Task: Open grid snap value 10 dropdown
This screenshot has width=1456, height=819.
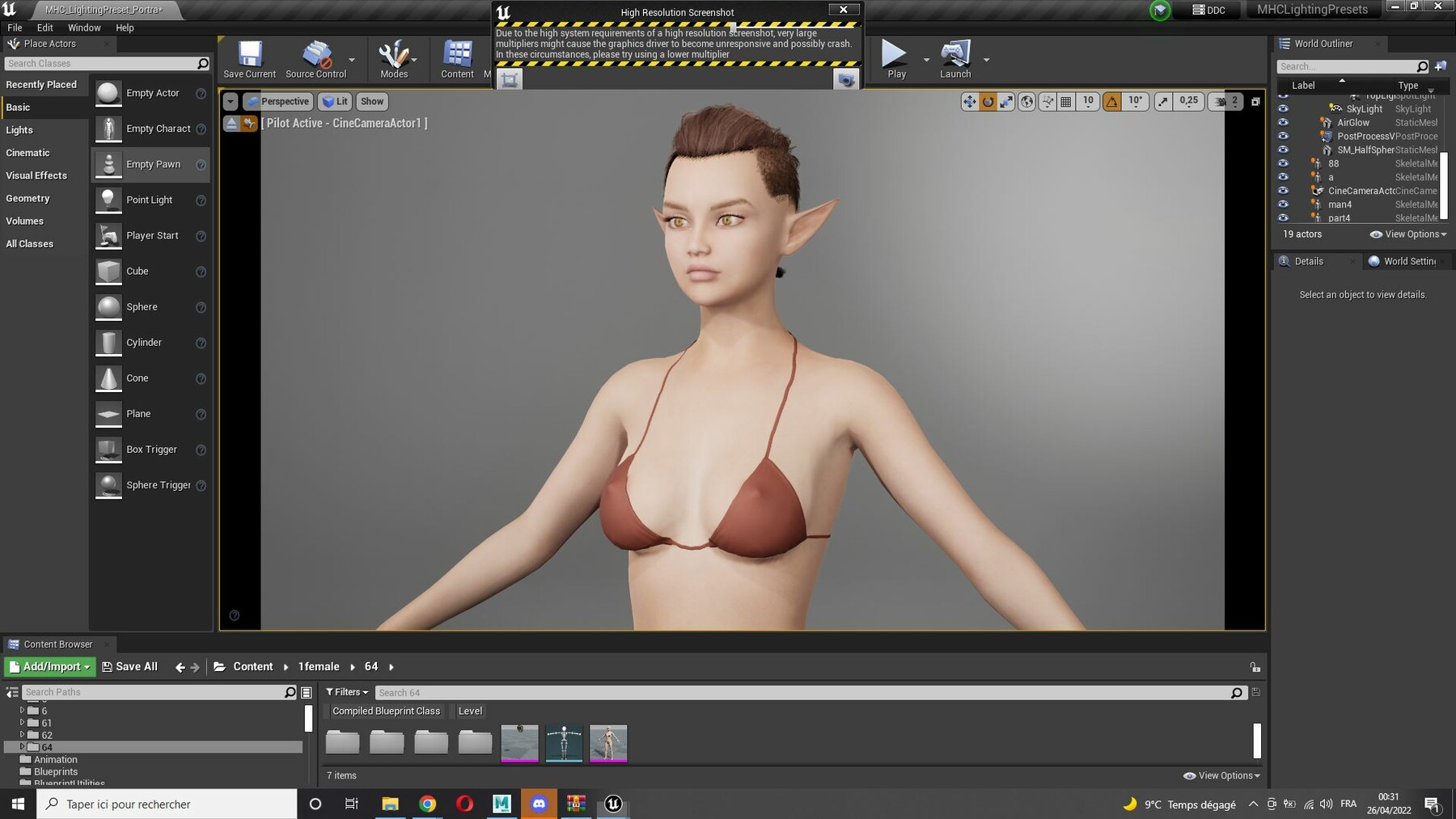Action: pos(1088,102)
